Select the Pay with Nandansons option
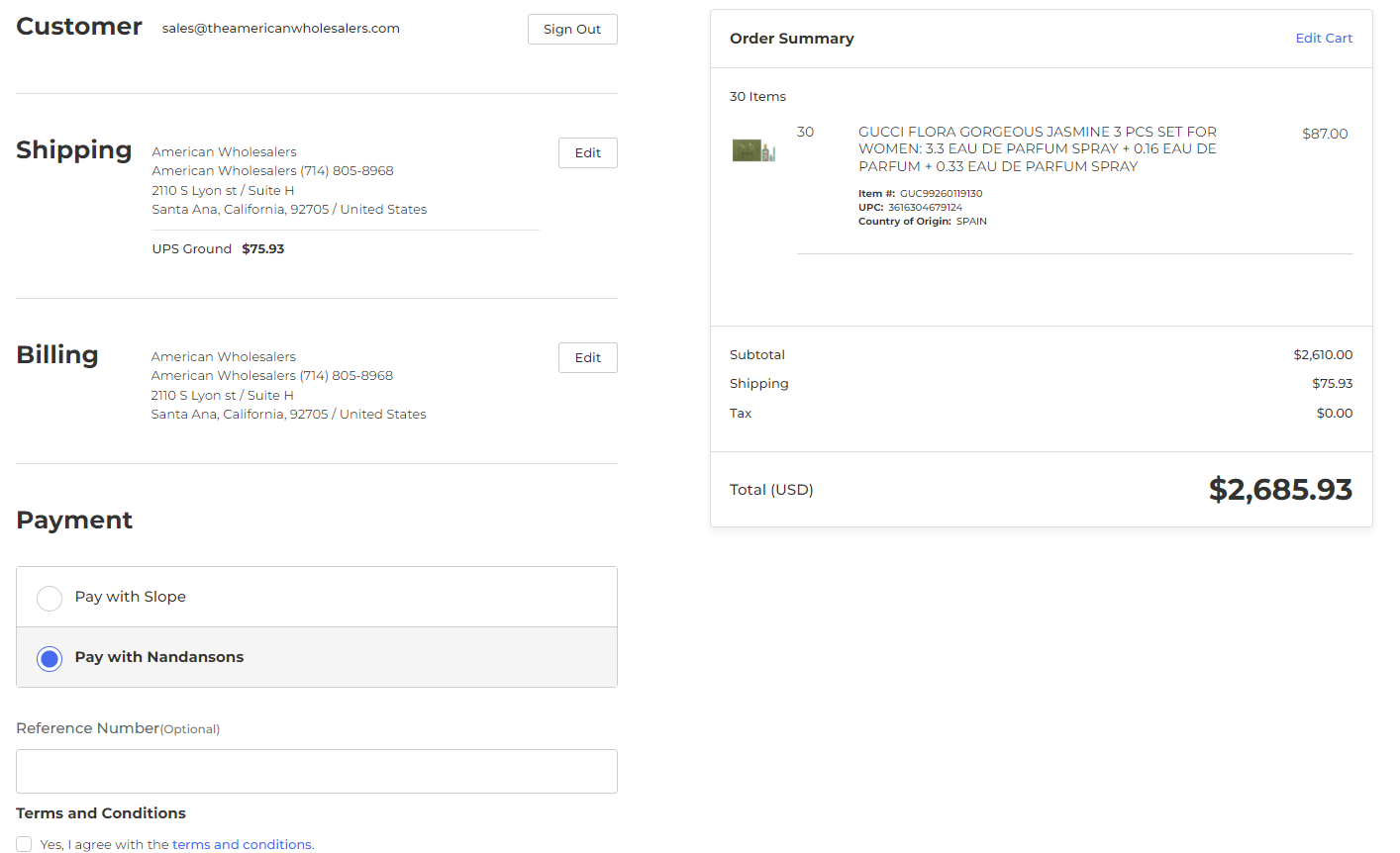 [x=317, y=657]
